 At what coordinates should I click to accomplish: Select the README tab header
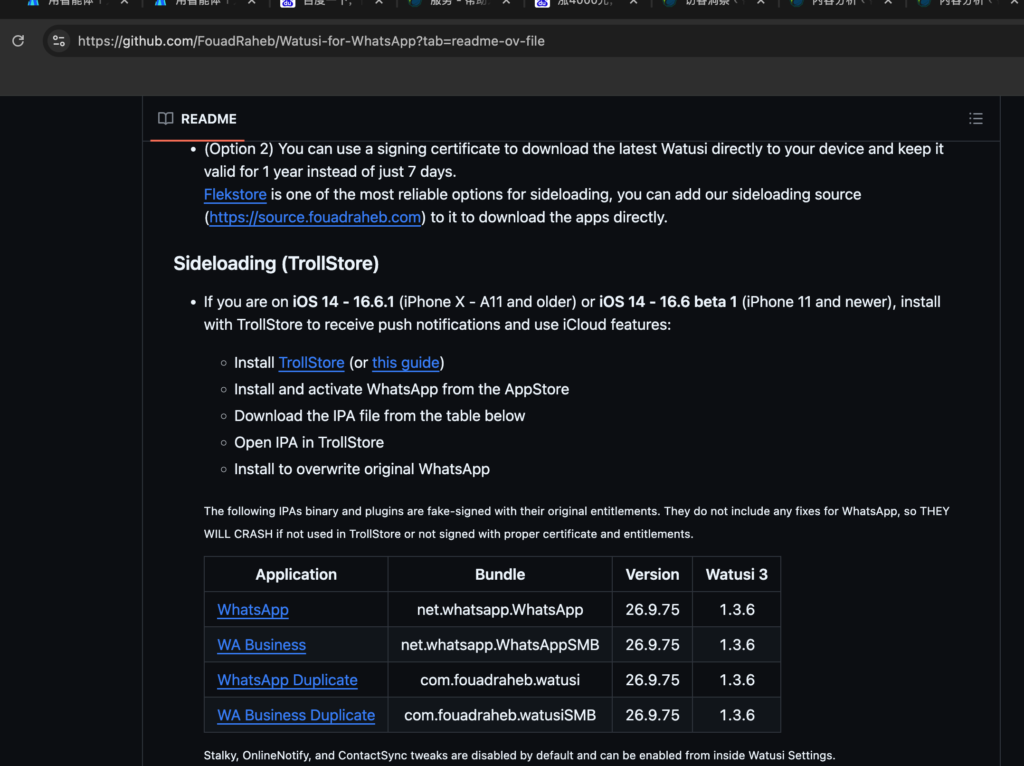coord(197,119)
